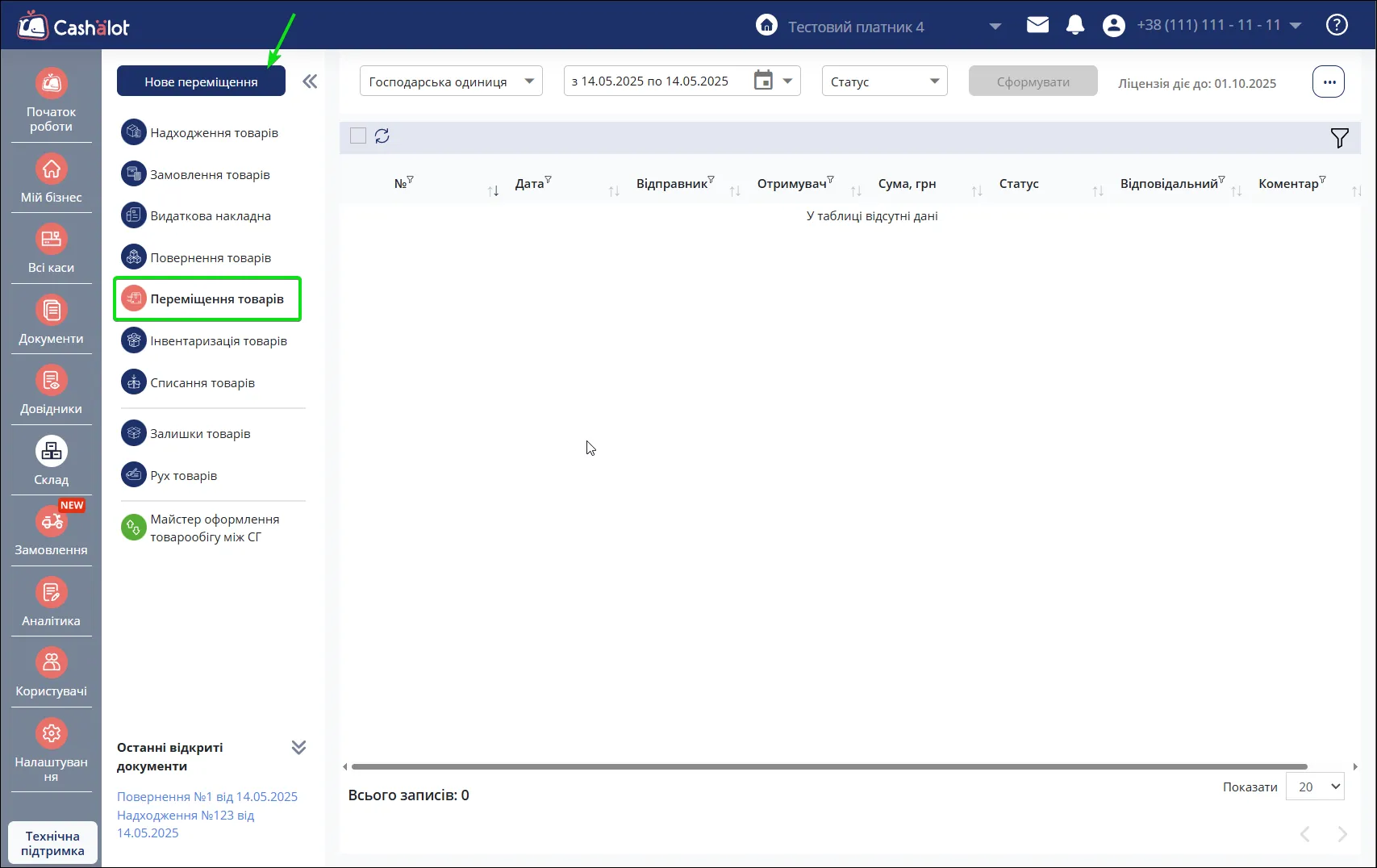The width and height of the screenshot is (1377, 868).
Task: Expand the Господарська одиниця dropdown
Action: pyautogui.click(x=451, y=81)
